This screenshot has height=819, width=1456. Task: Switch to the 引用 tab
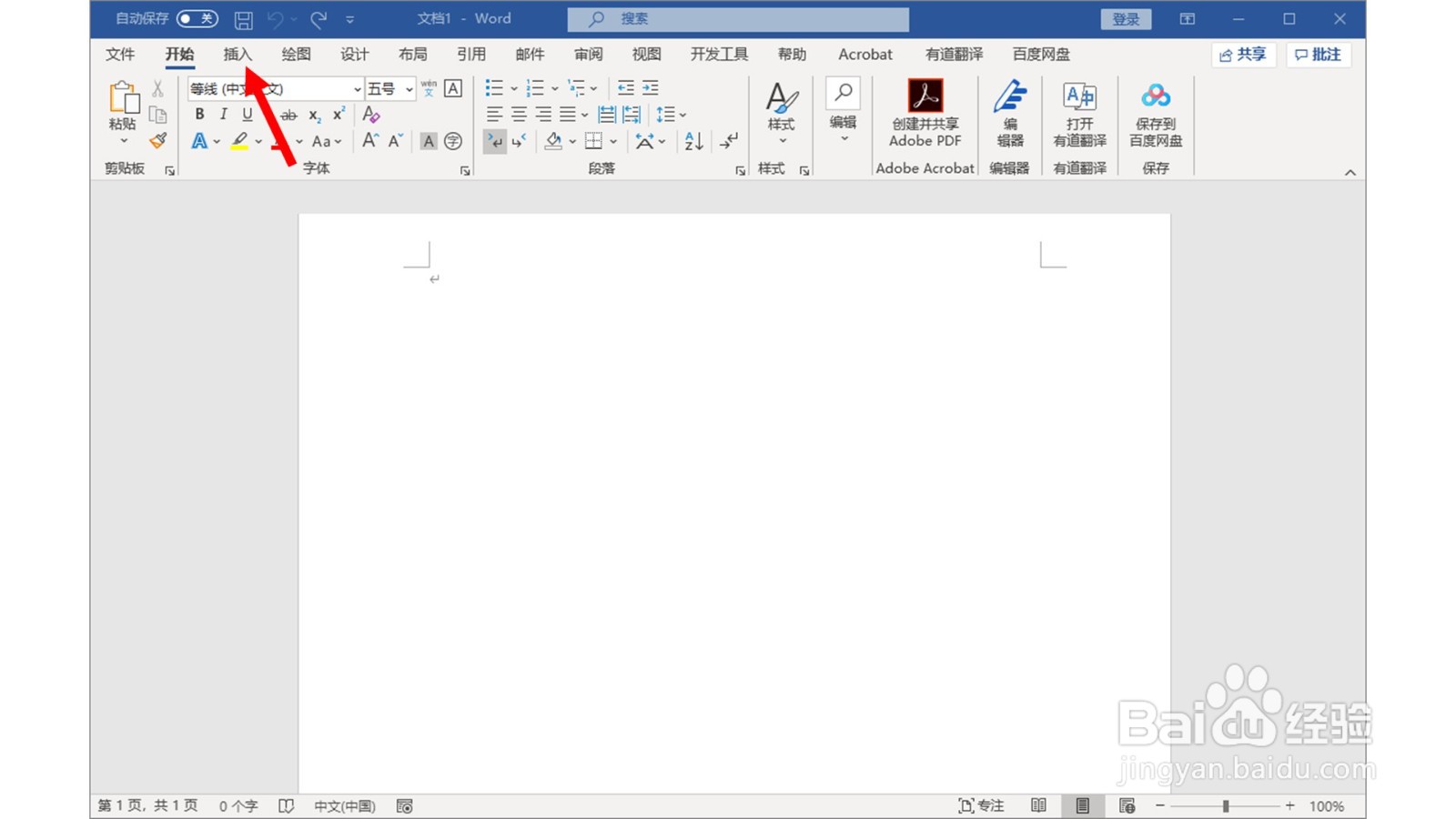(x=470, y=55)
